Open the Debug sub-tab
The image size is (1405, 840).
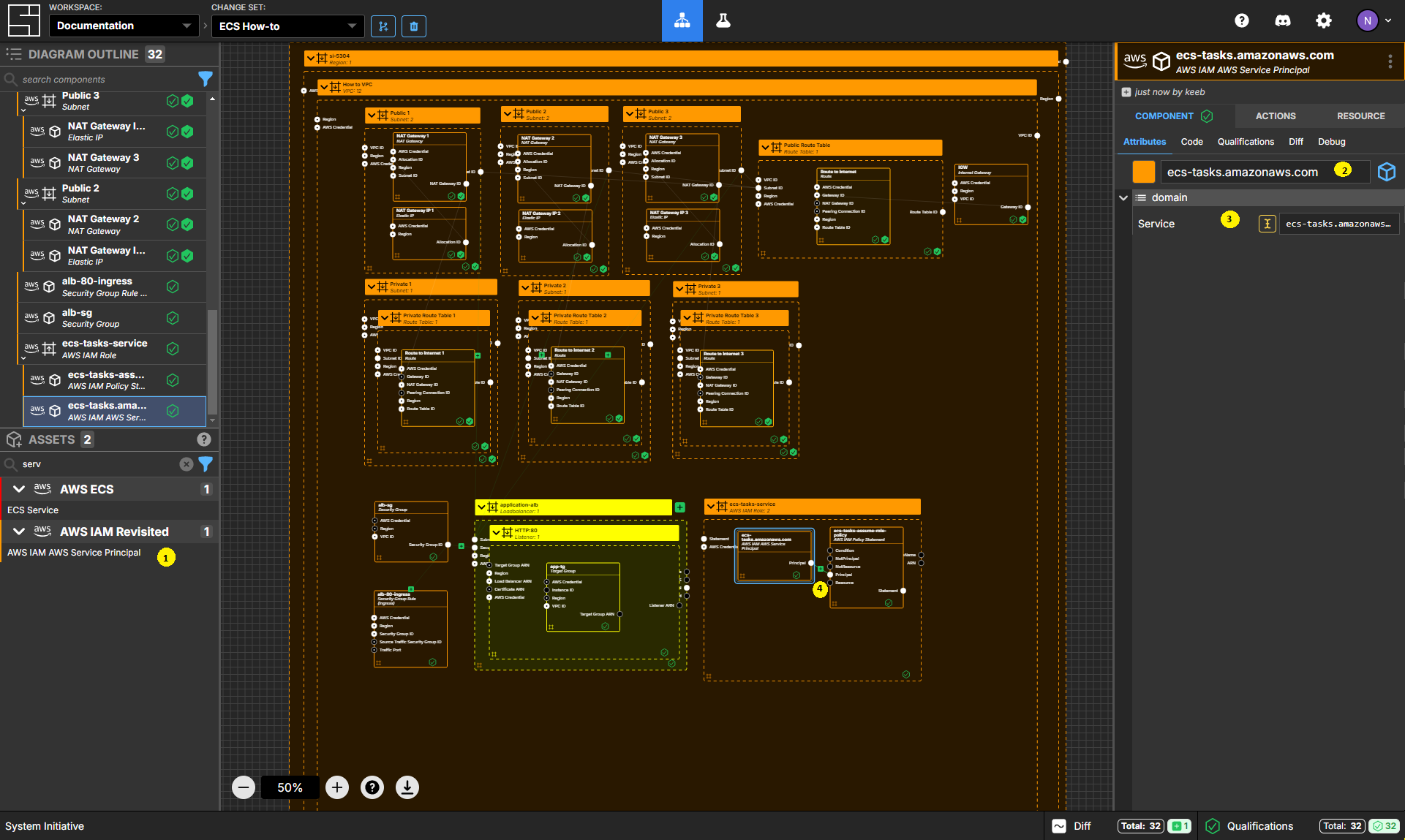point(1331,142)
